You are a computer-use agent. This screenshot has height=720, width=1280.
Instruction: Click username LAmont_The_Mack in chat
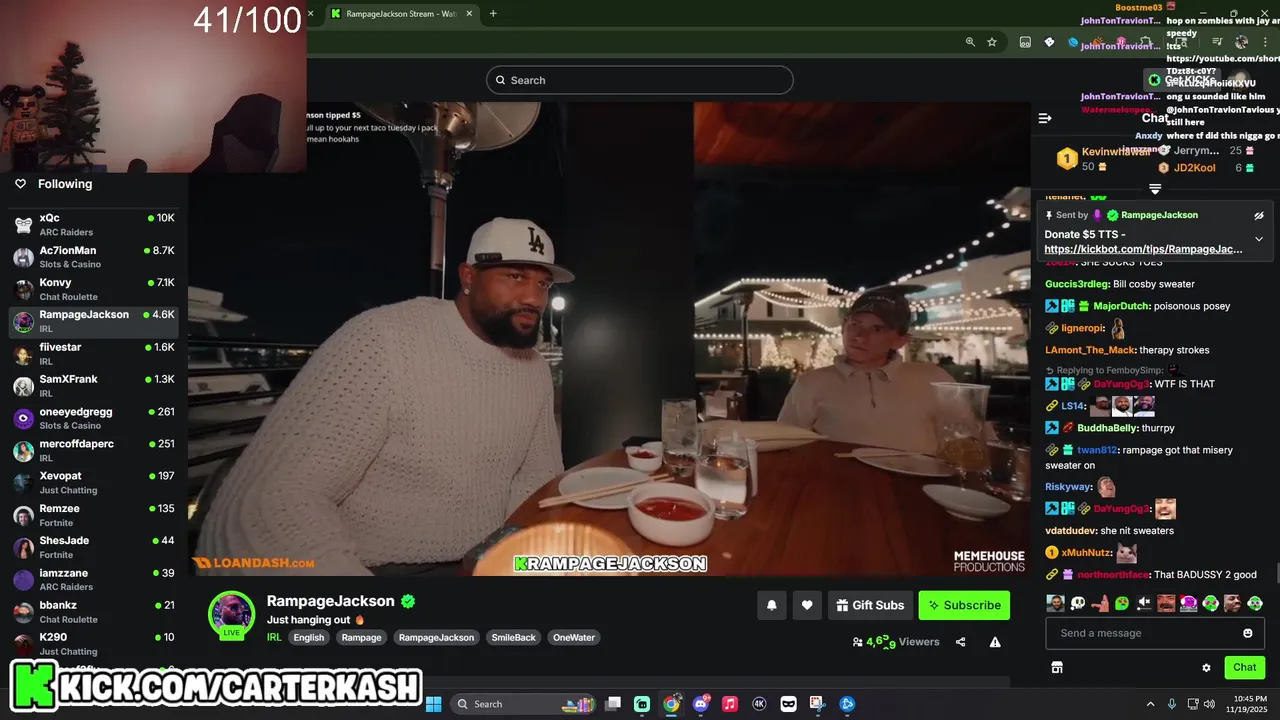coord(1090,350)
